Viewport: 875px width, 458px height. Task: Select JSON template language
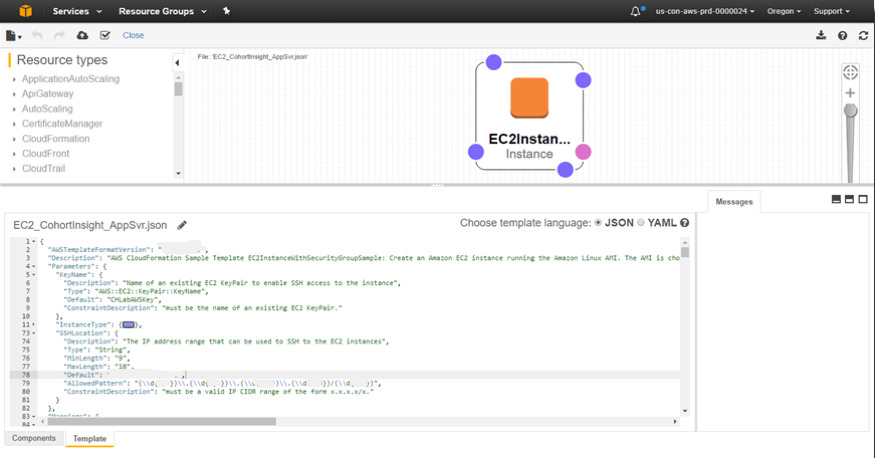[x=598, y=223]
